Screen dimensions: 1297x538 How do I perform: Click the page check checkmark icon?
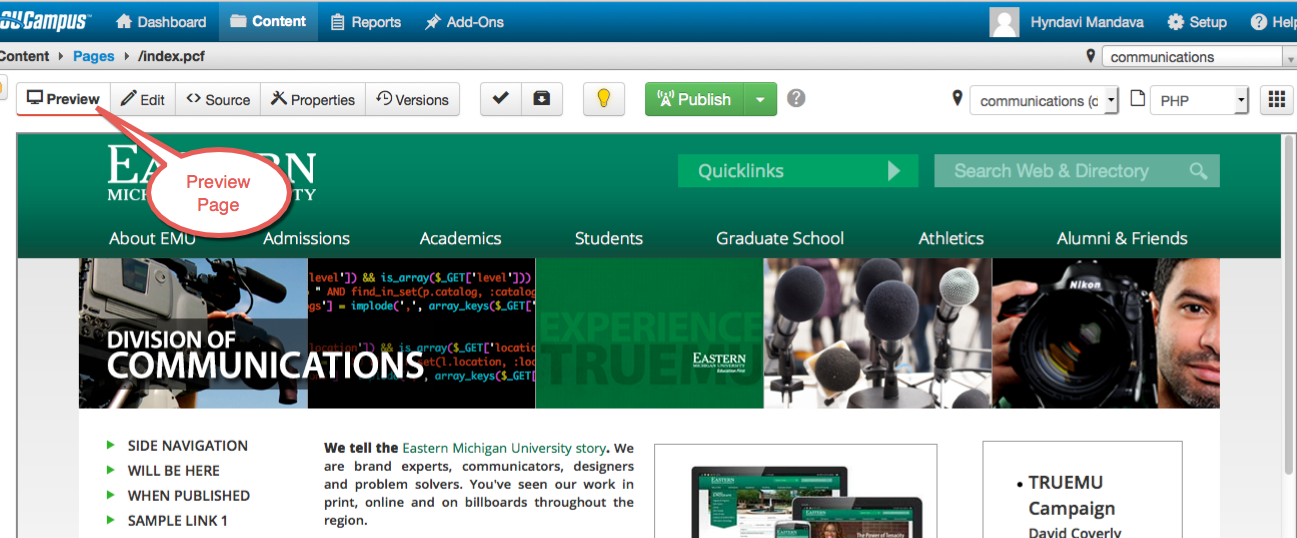click(x=501, y=99)
